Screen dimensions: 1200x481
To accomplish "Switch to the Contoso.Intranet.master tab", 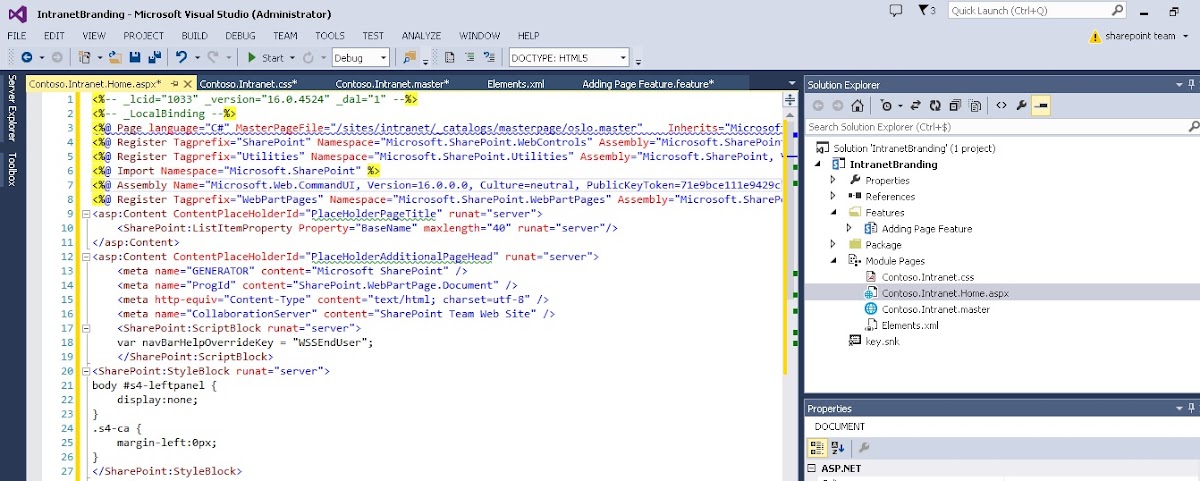I will pos(392,84).
